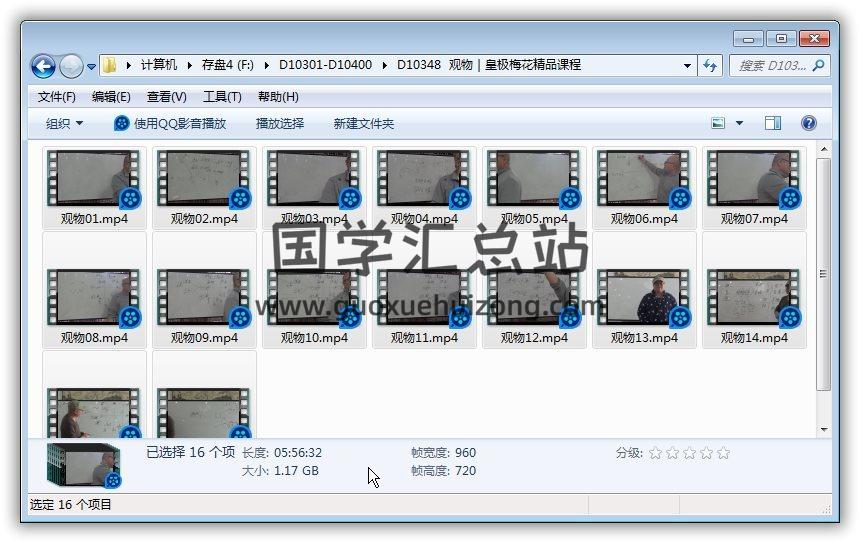Click the scrollbar down arrow
The image size is (860, 543).
pyautogui.click(x=823, y=429)
